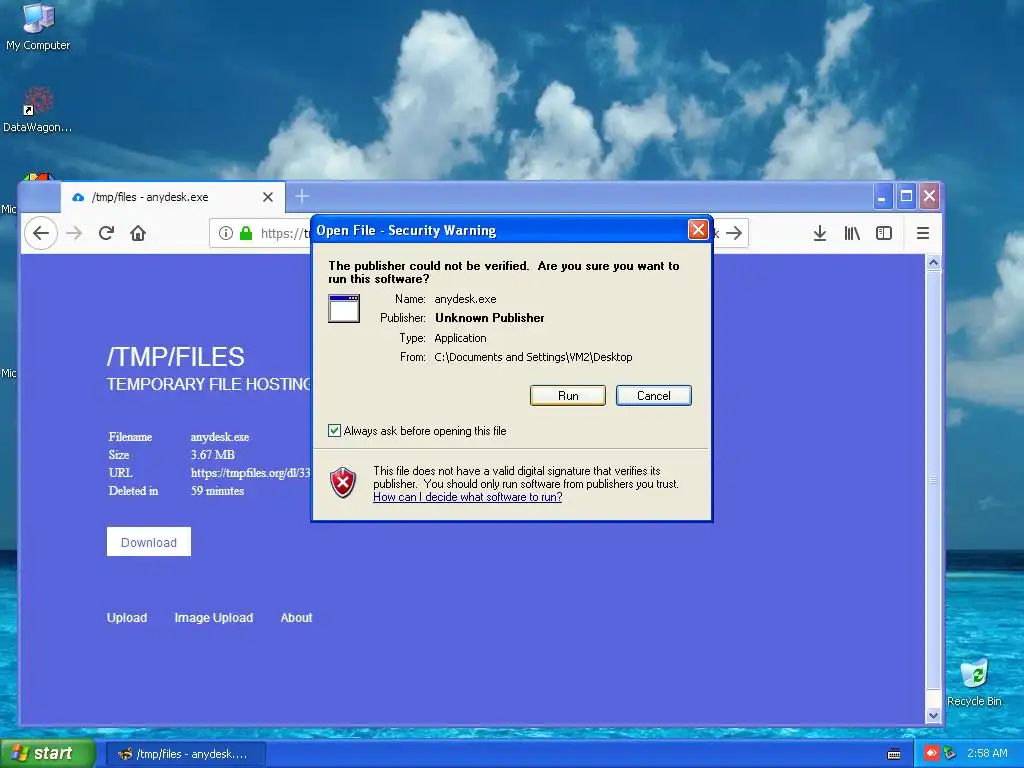Go back with browser back arrow
The width and height of the screenshot is (1024, 768).
click(40, 233)
